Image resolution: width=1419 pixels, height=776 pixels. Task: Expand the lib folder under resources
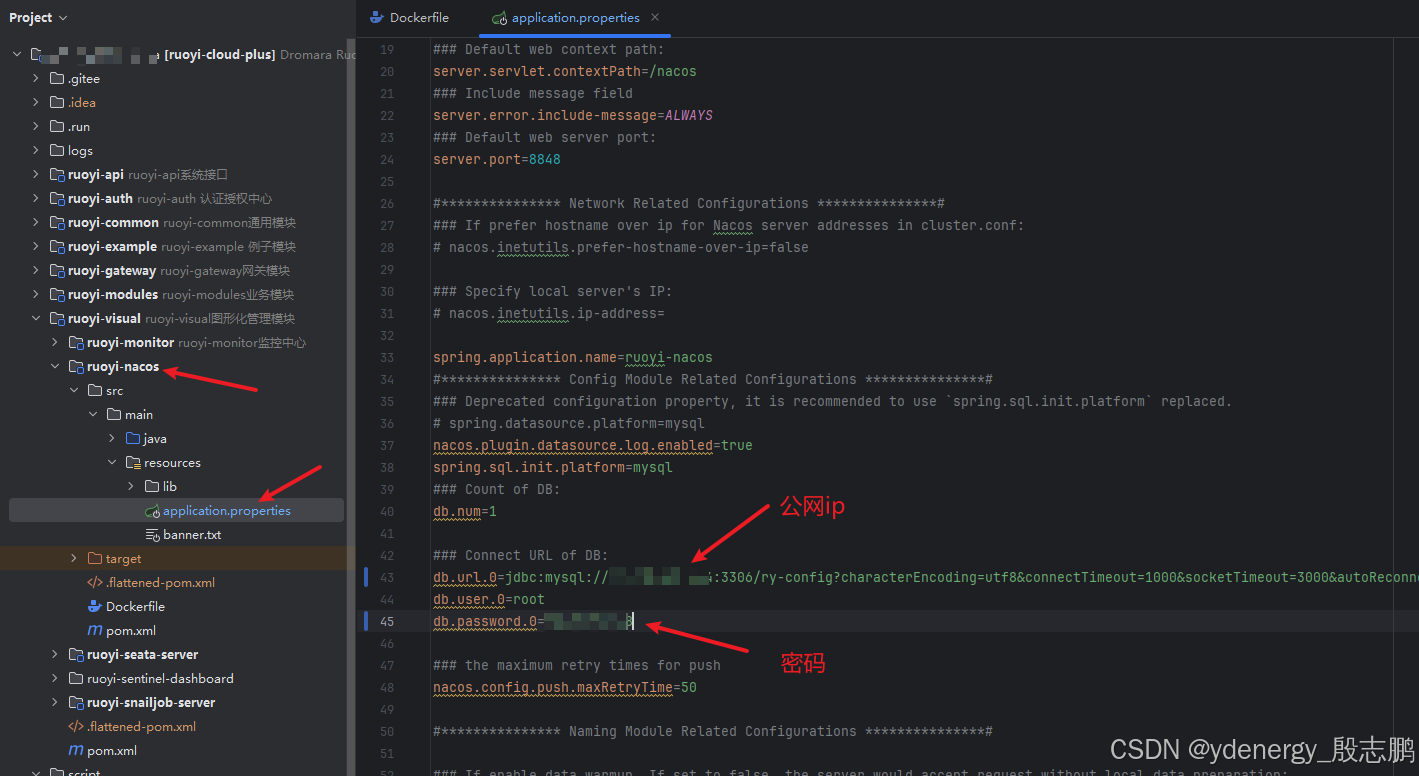(x=132, y=487)
